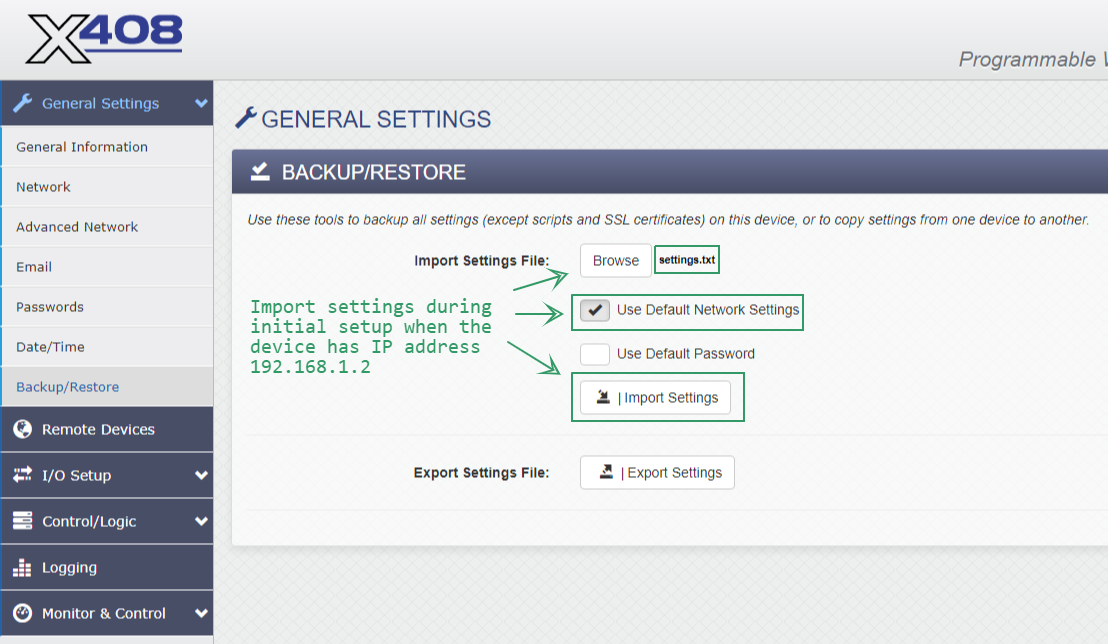Viewport: 1108px width, 644px height.
Task: Uncheck Use Default Network Settings checkbox
Action: [x=595, y=310]
